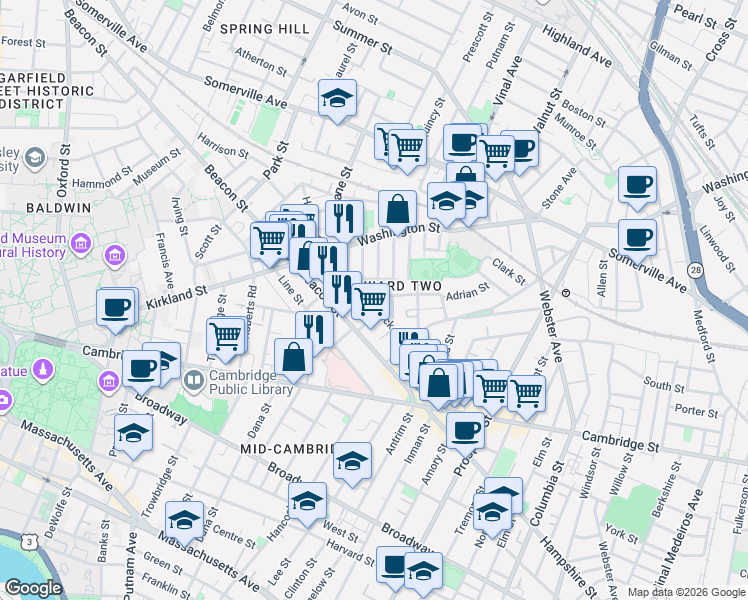Click the Map data ©2026 Google text
The width and height of the screenshot is (748, 600).
click(687, 593)
